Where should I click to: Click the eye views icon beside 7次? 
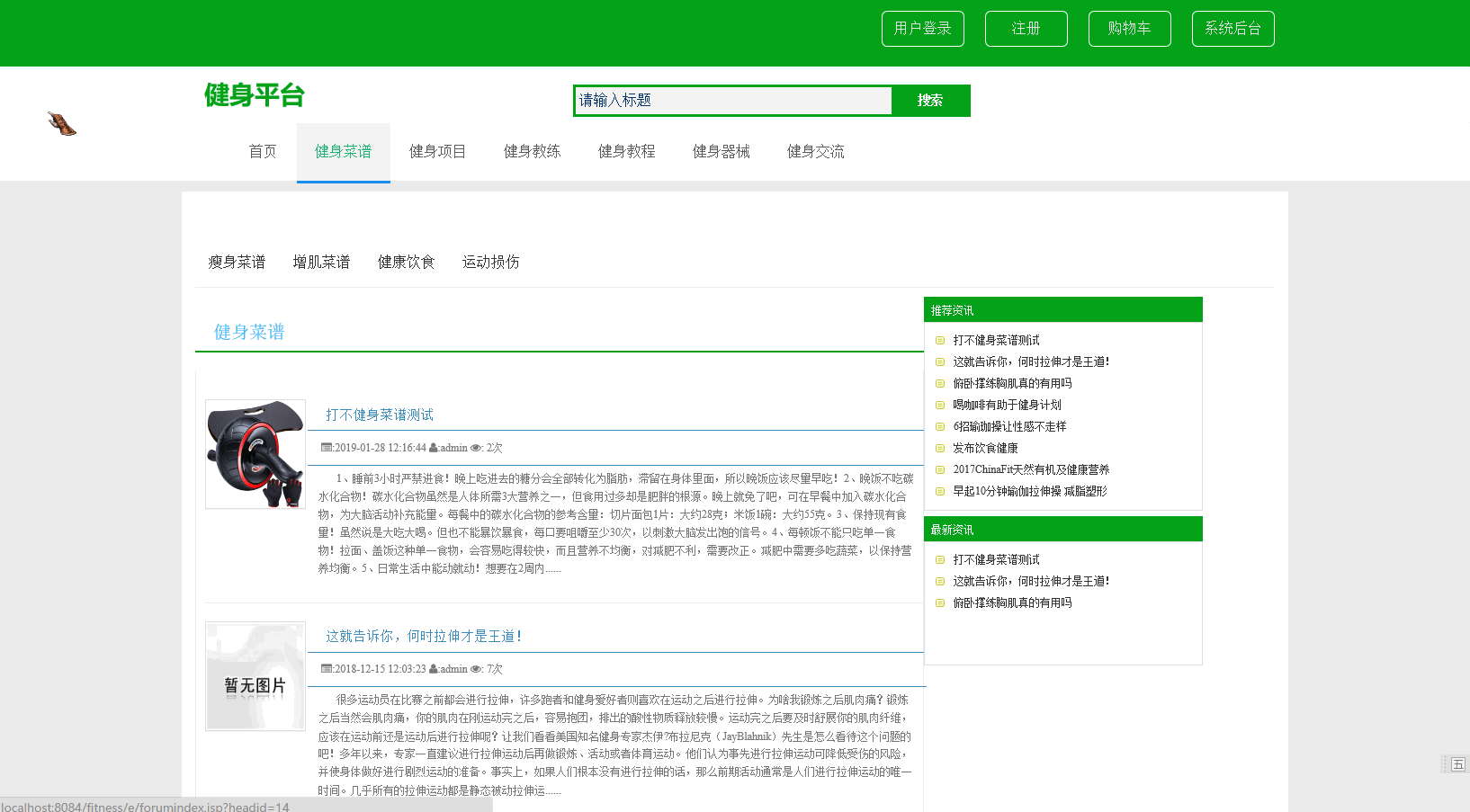(x=476, y=669)
